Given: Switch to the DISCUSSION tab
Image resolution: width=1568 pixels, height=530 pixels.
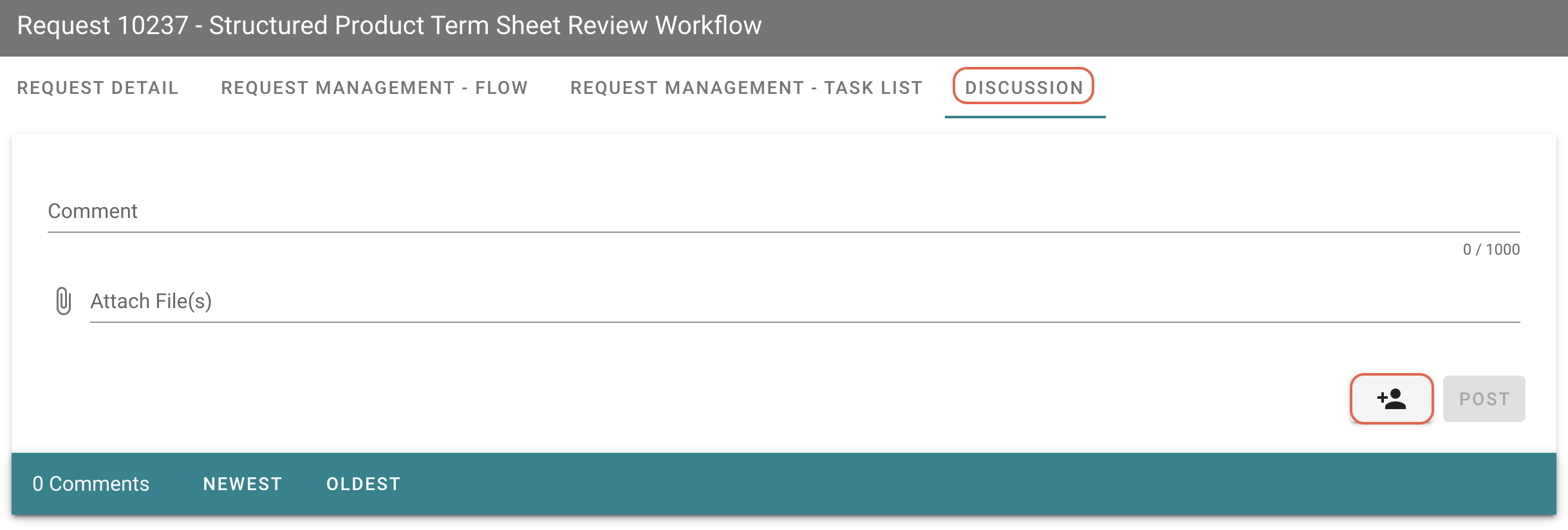Looking at the screenshot, I should [x=1025, y=87].
